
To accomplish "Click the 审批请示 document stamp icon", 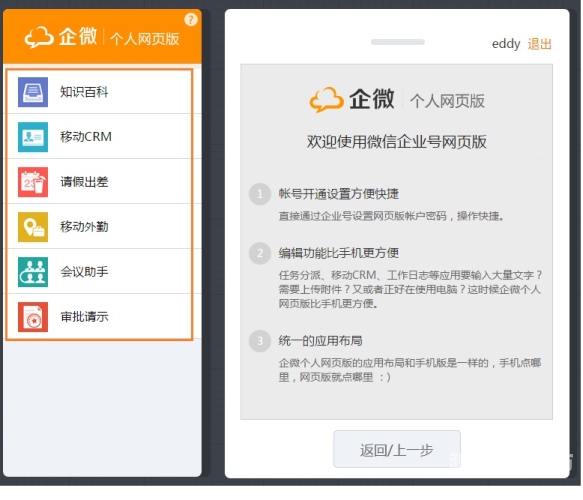I will coord(33,317).
